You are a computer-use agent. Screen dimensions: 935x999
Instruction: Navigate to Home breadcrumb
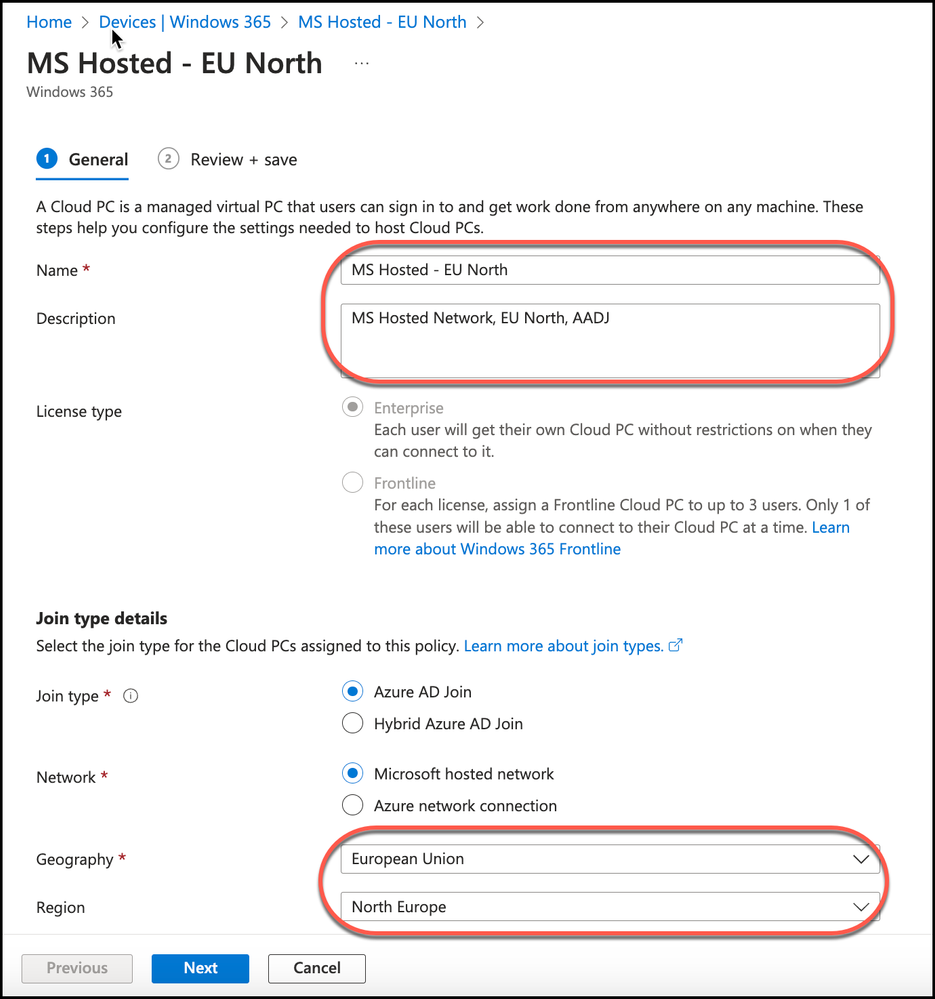coord(49,22)
